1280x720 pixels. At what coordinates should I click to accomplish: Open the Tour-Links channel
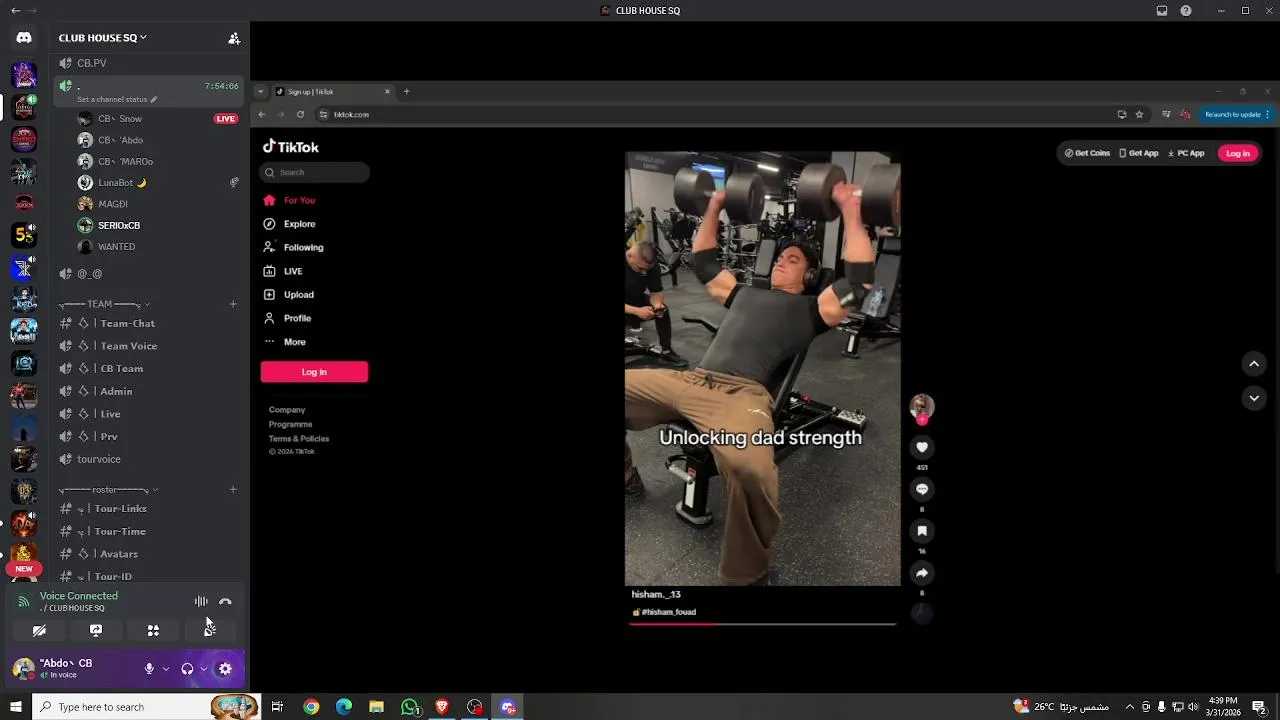pos(149,508)
